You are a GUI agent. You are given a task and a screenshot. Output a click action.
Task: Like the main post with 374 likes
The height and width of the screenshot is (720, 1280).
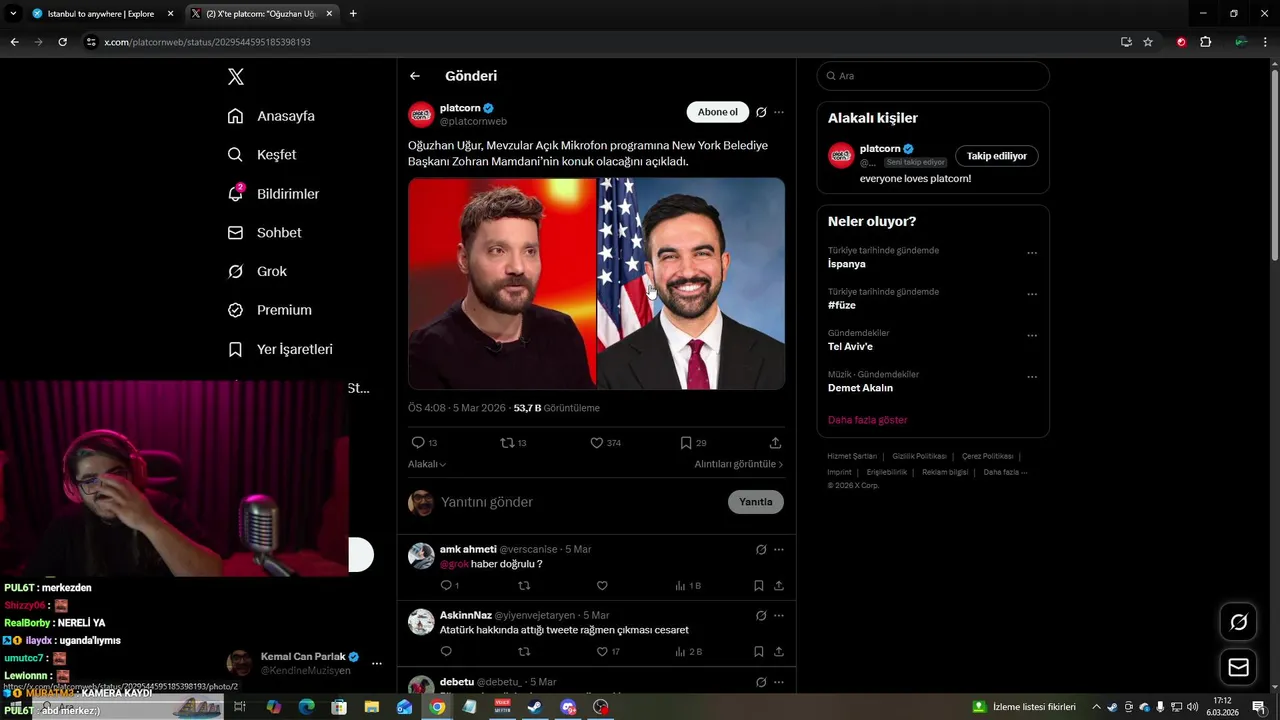point(605,443)
